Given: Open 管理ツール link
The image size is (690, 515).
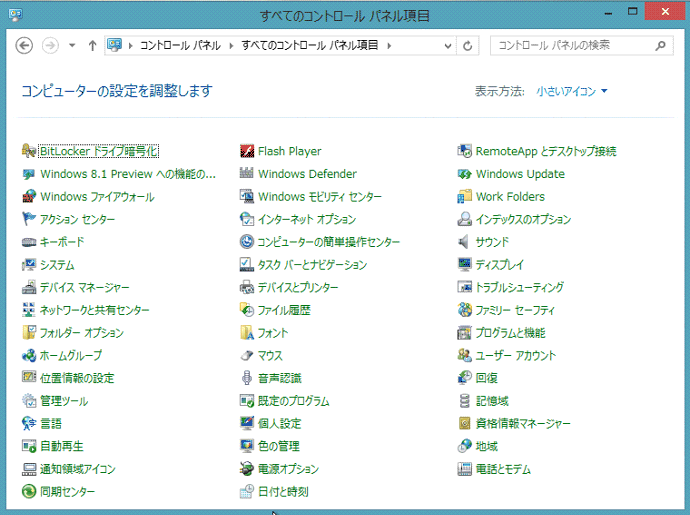Looking at the screenshot, I should (x=64, y=401).
